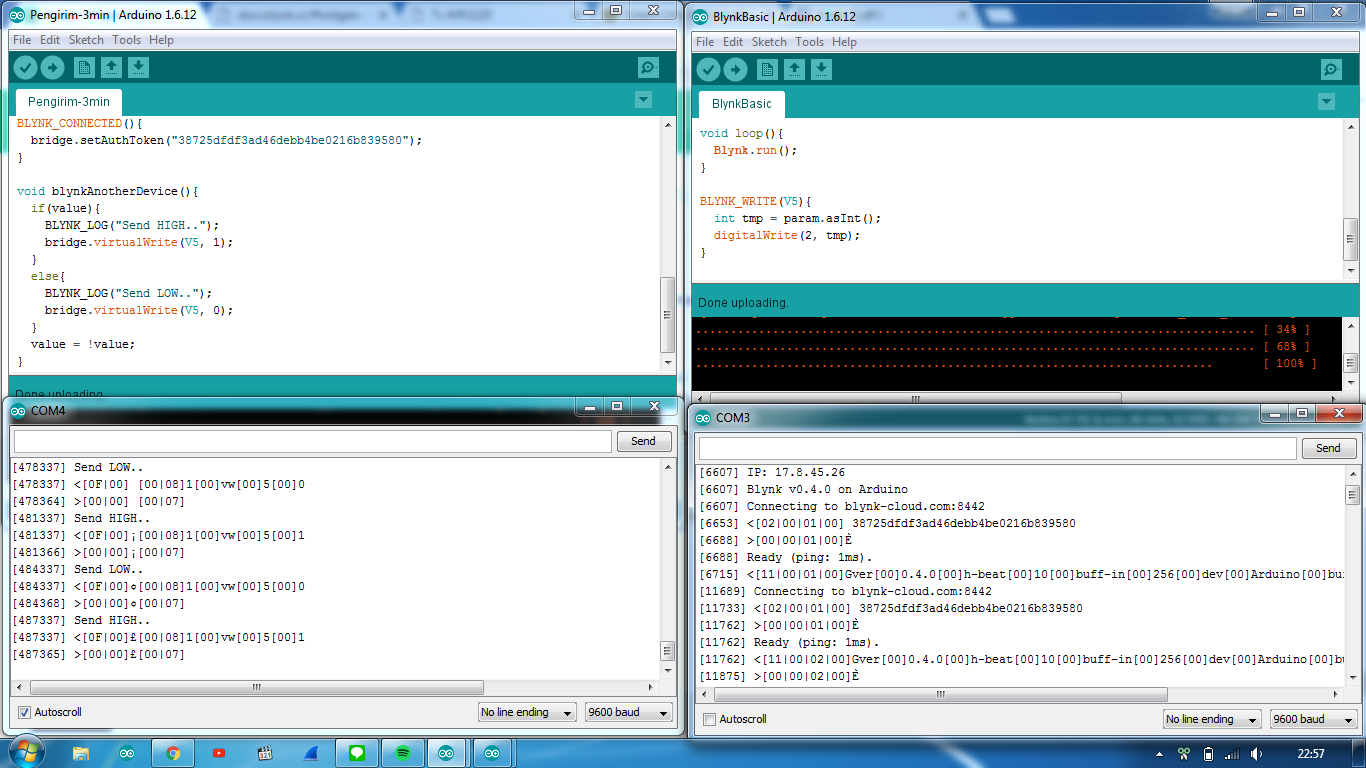The width and height of the screenshot is (1366, 768).
Task: Click Open sketch icon in Pengirim-3min window
Action: pyautogui.click(x=112, y=67)
